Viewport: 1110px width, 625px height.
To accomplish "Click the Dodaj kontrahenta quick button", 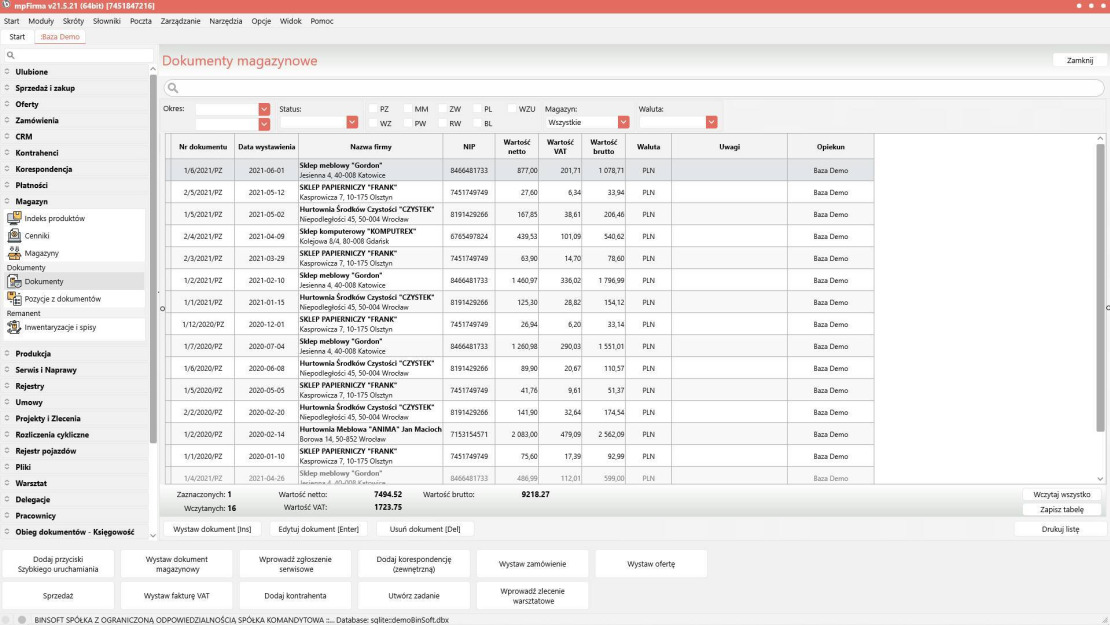I will pos(295,596).
